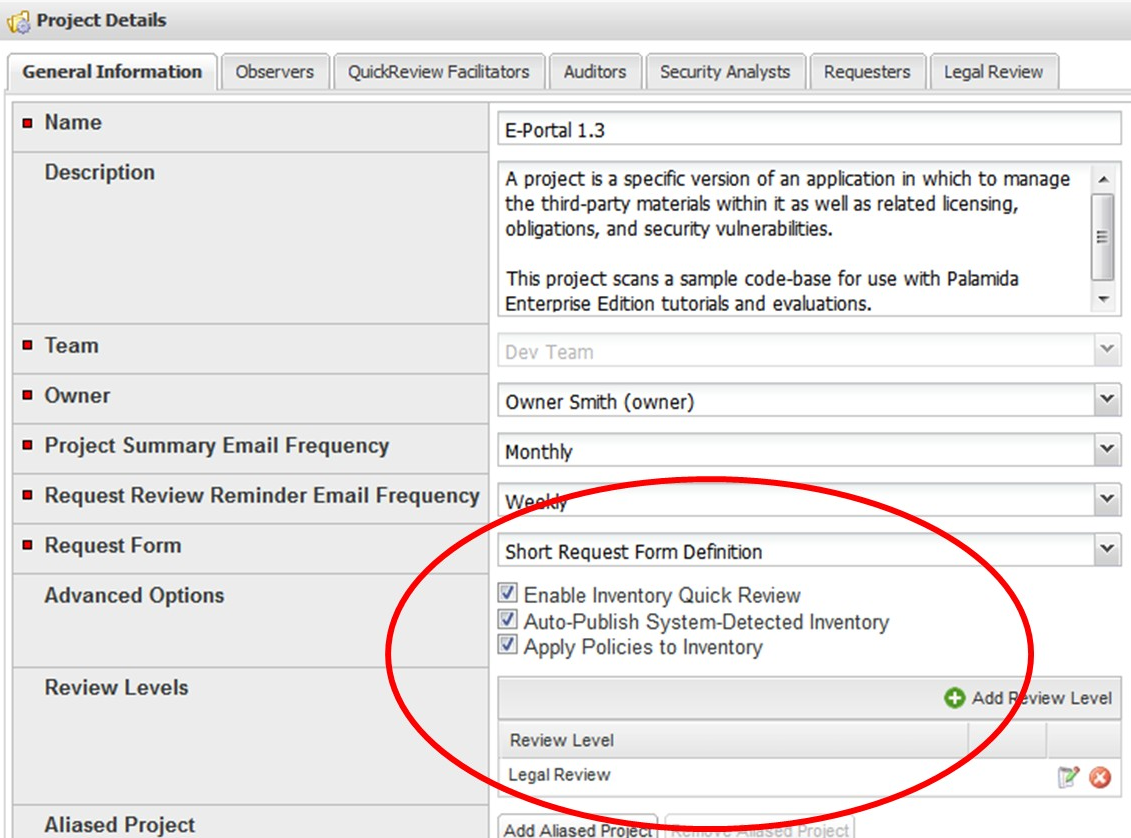1131x838 pixels.
Task: Click the Add Aliased Project button
Action: (577, 829)
